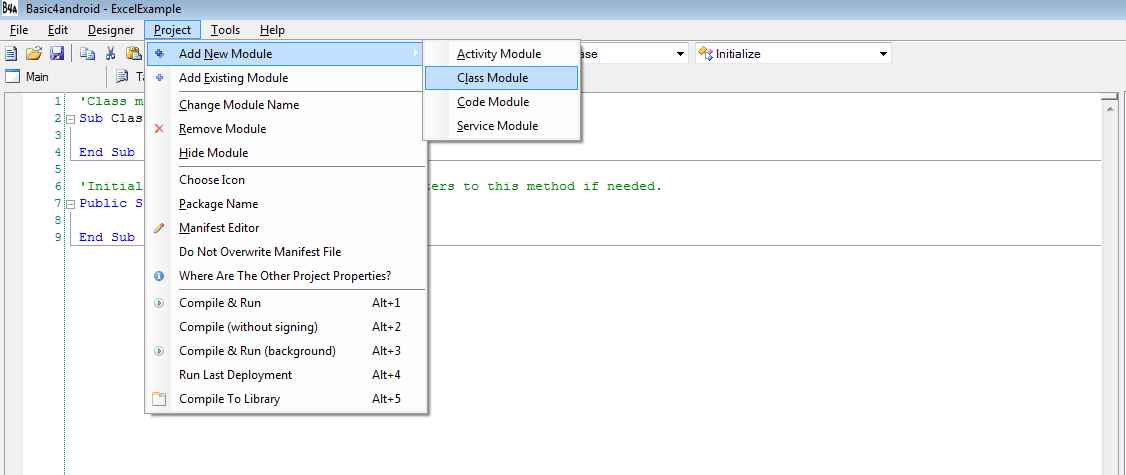This screenshot has width=1126, height=475.
Task: Open Where Are The Other Project Properties
Action: pyautogui.click(x=285, y=276)
